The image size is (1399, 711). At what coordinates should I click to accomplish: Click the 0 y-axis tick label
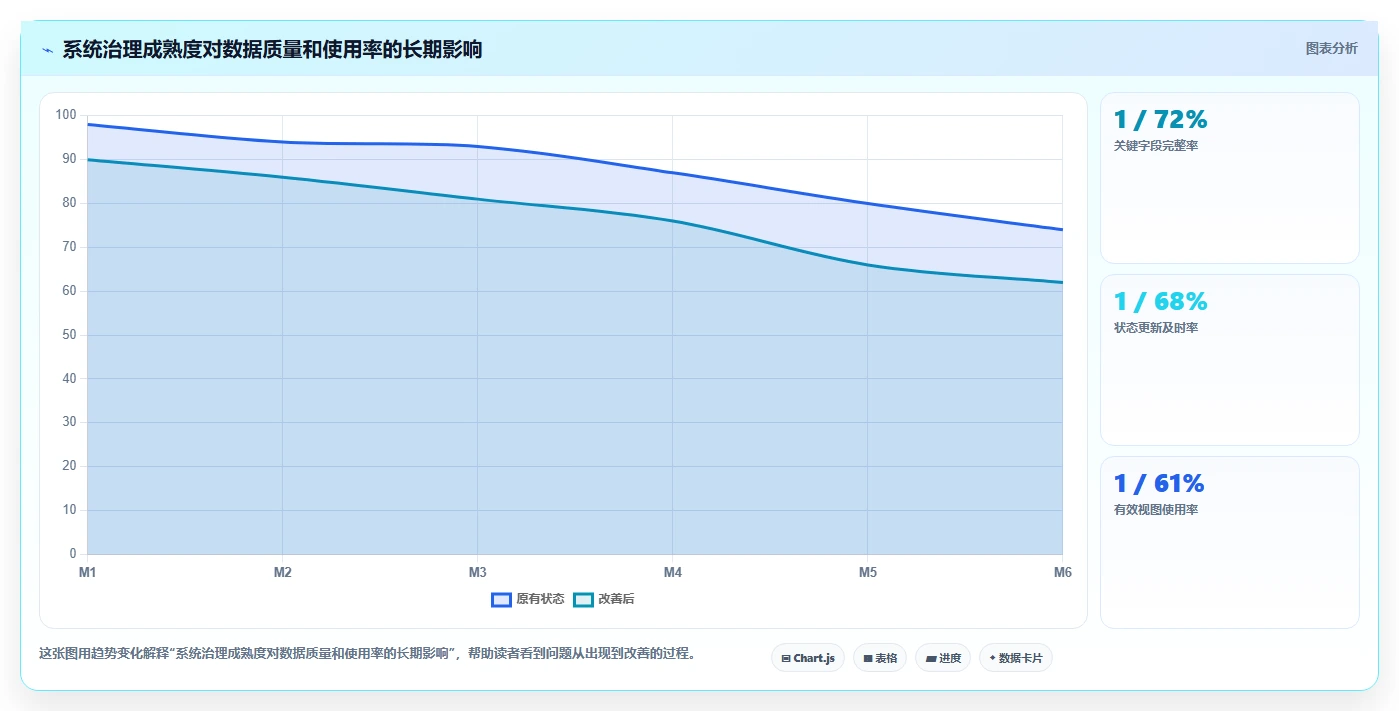pyautogui.click(x=73, y=554)
